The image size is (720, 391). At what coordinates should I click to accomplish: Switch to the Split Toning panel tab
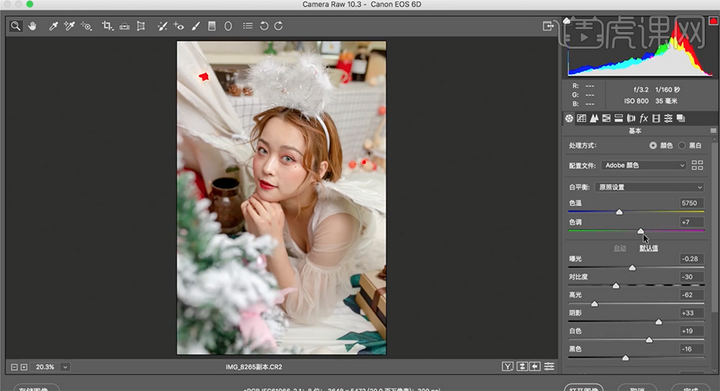pos(619,118)
